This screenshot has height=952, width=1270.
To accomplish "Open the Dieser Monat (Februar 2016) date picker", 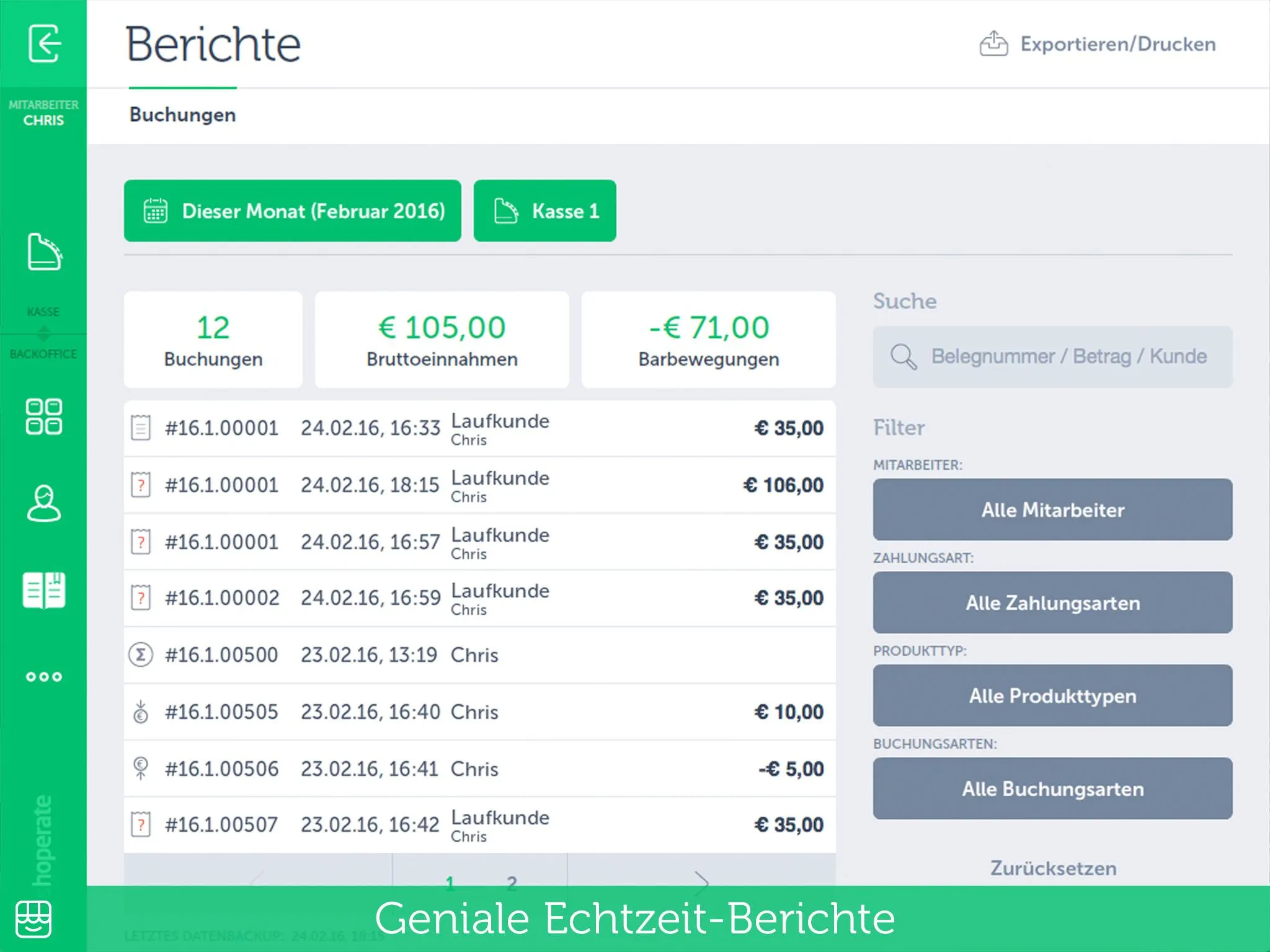I will 293,211.
